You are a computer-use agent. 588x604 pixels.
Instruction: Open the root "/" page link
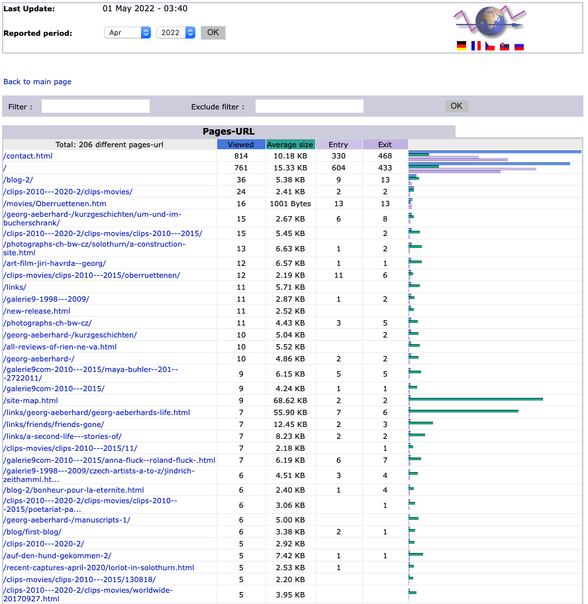pyautogui.click(x=5, y=168)
